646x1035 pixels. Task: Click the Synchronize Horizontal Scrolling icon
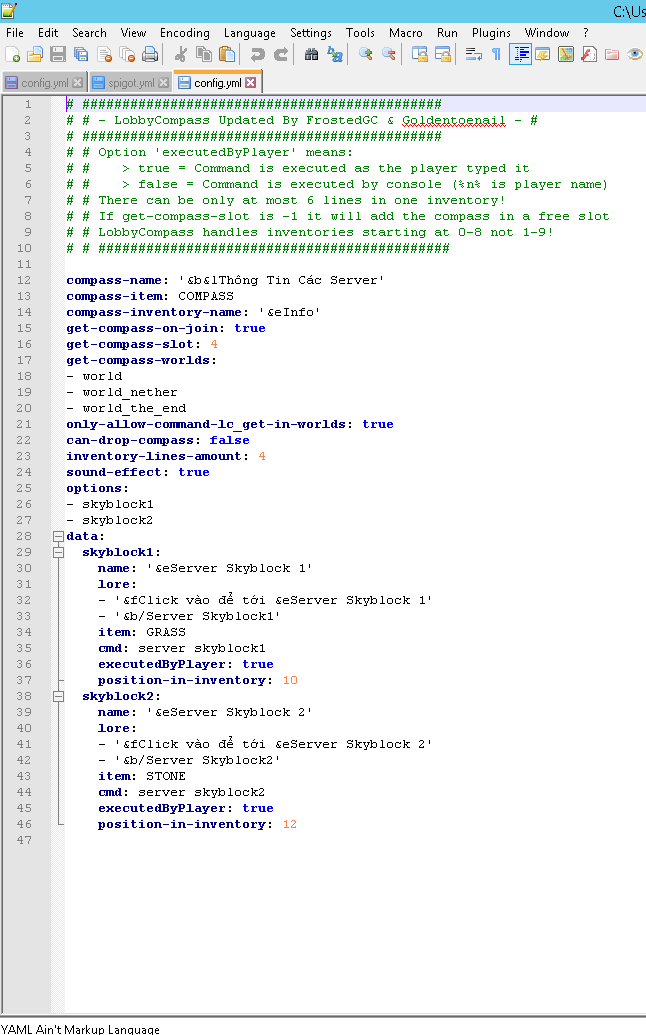443,55
